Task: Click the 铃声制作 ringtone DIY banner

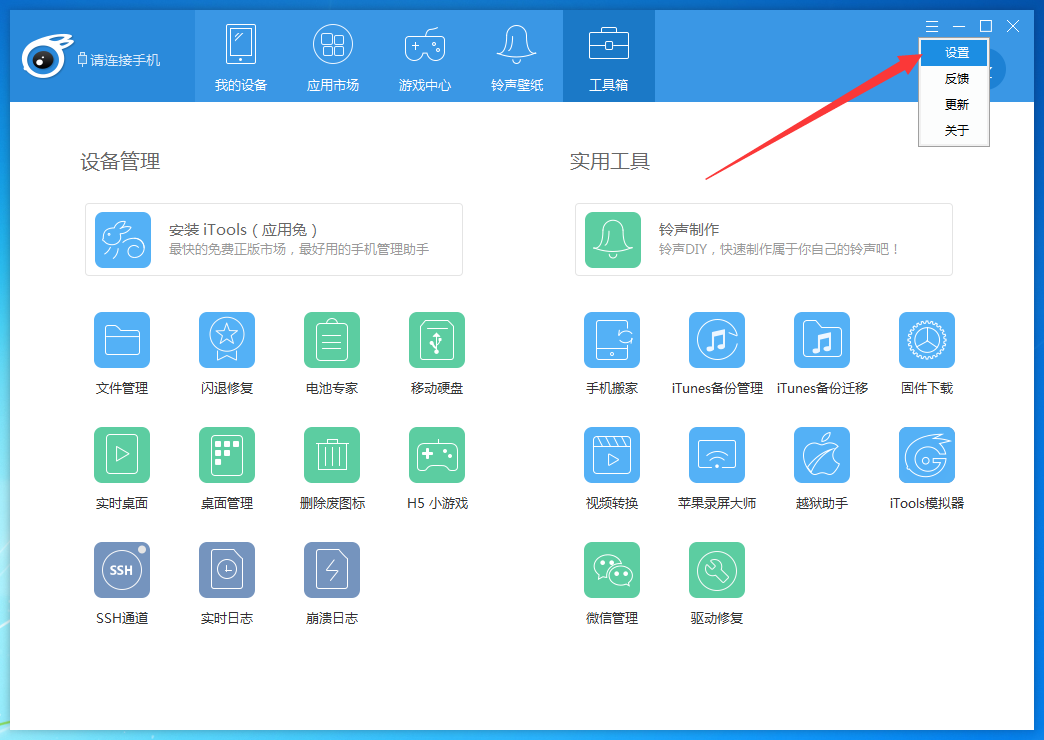Action: coord(763,240)
